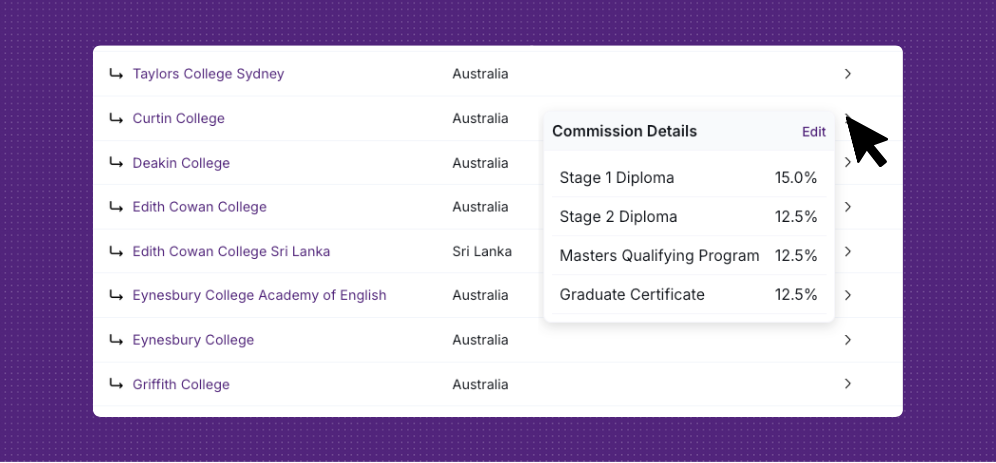
Task: Expand the Eynesbury College Academy of English chevron
Action: tap(847, 295)
